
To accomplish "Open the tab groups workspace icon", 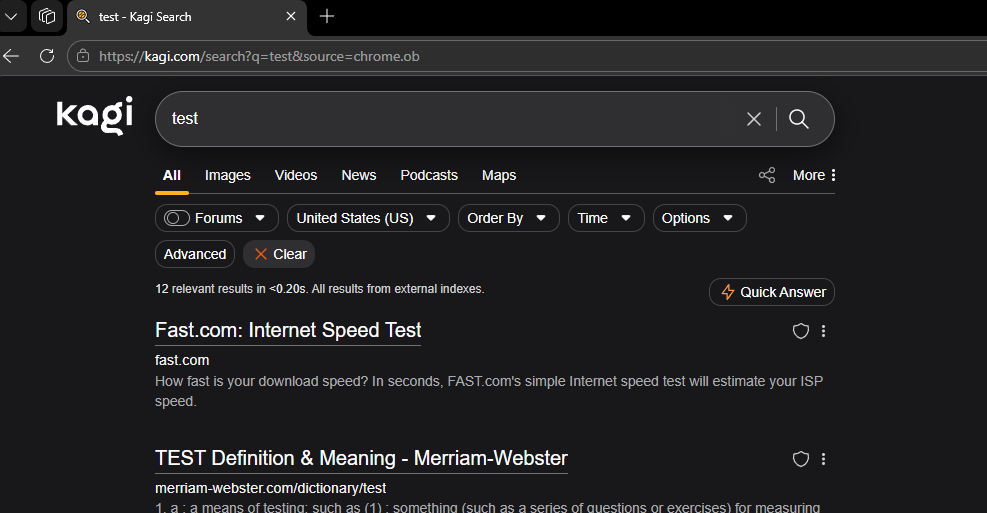I will click(x=47, y=16).
